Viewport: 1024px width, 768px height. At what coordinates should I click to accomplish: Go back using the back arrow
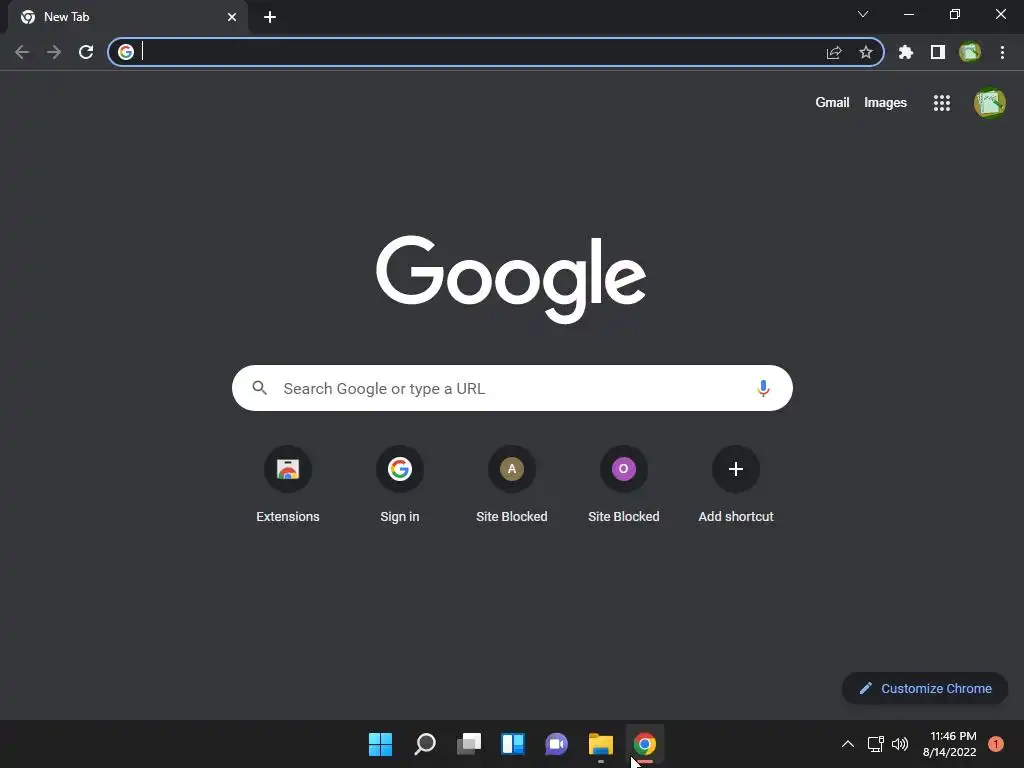pyautogui.click(x=22, y=52)
